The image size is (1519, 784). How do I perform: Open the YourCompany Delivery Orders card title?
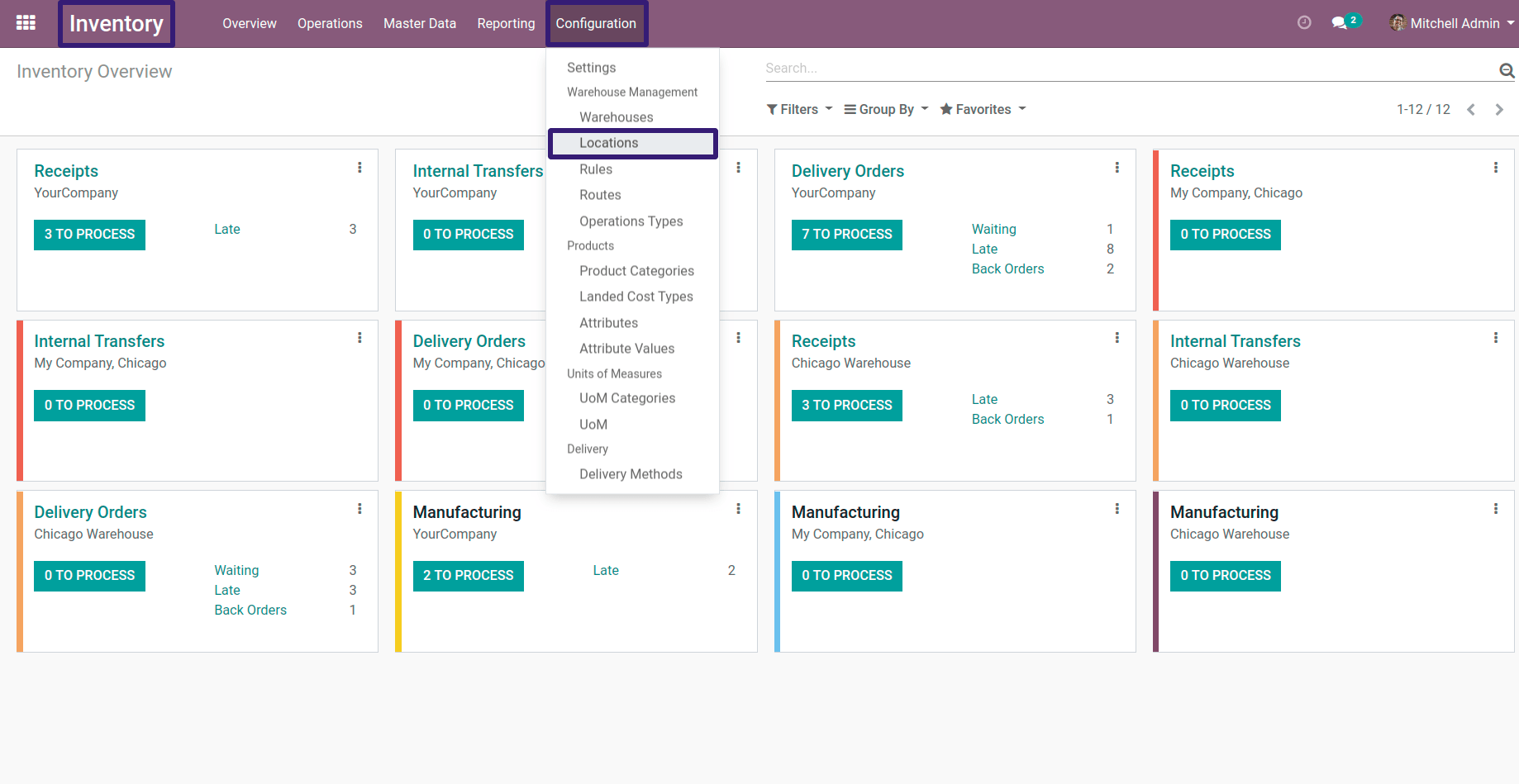[848, 171]
